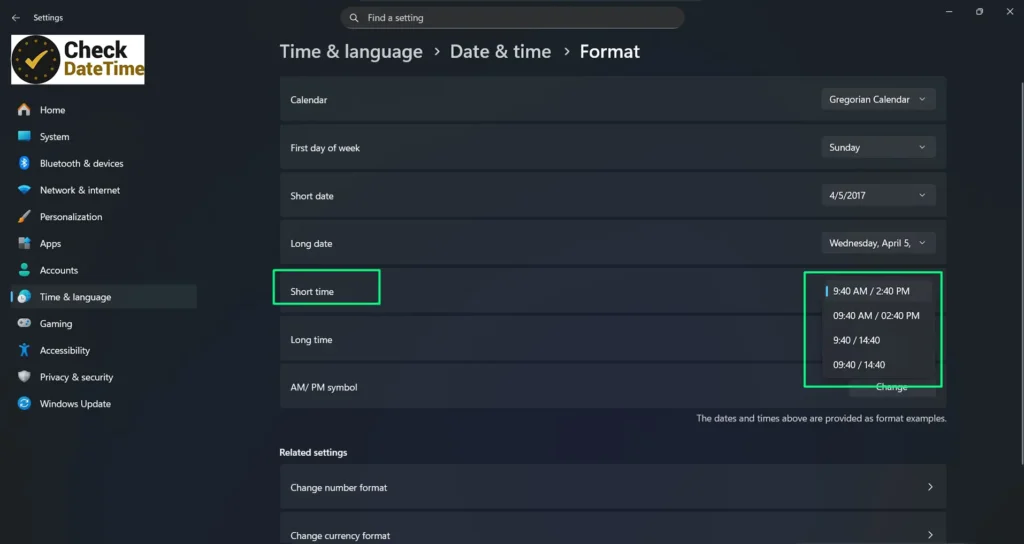Image resolution: width=1024 pixels, height=544 pixels.
Task: Open Bluetooth & devices section
Action: pos(104,163)
